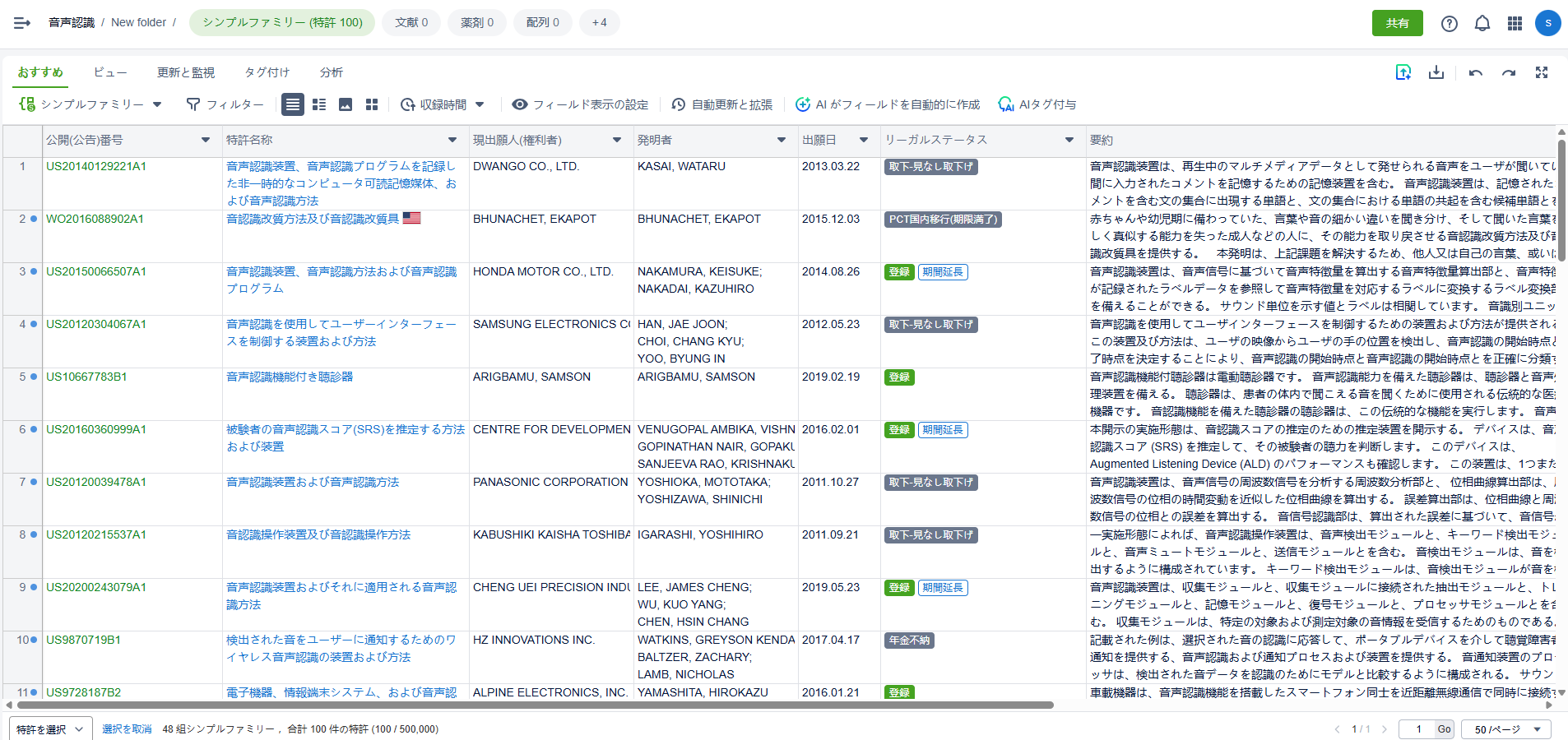This screenshot has width=1568, height=740.
Task: Switch to grid card view layout
Action: pyautogui.click(x=372, y=104)
